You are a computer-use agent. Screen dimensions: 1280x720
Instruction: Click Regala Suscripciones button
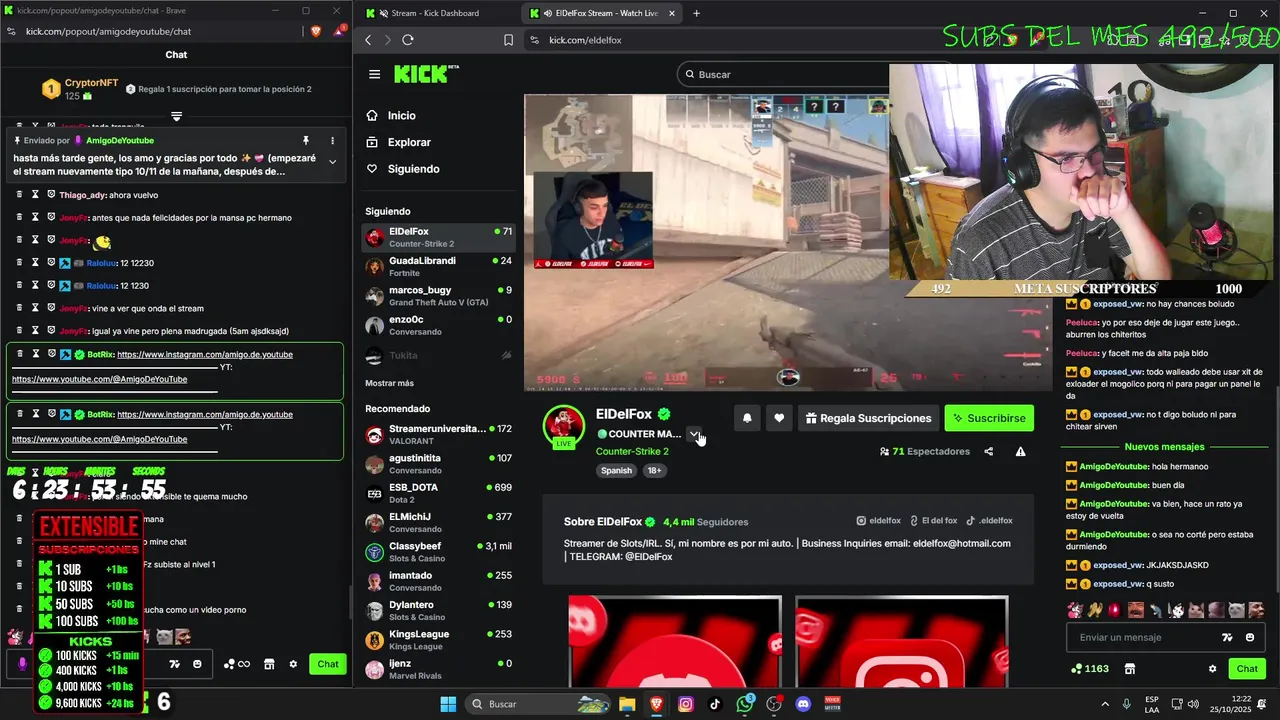pos(868,418)
